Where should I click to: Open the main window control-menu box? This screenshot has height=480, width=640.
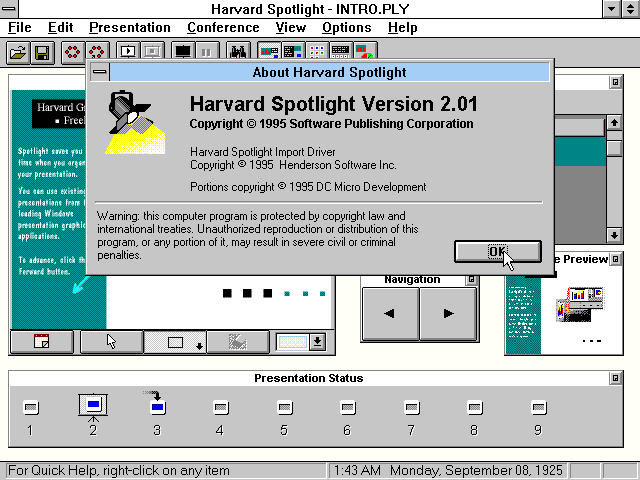[x=9, y=9]
